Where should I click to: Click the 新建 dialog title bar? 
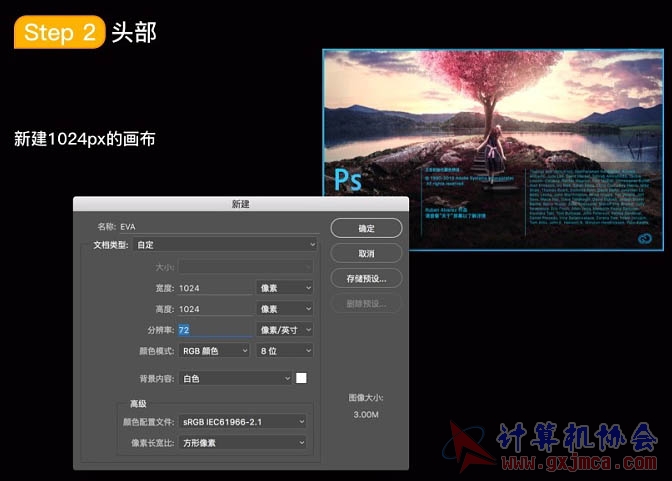[x=241, y=204]
